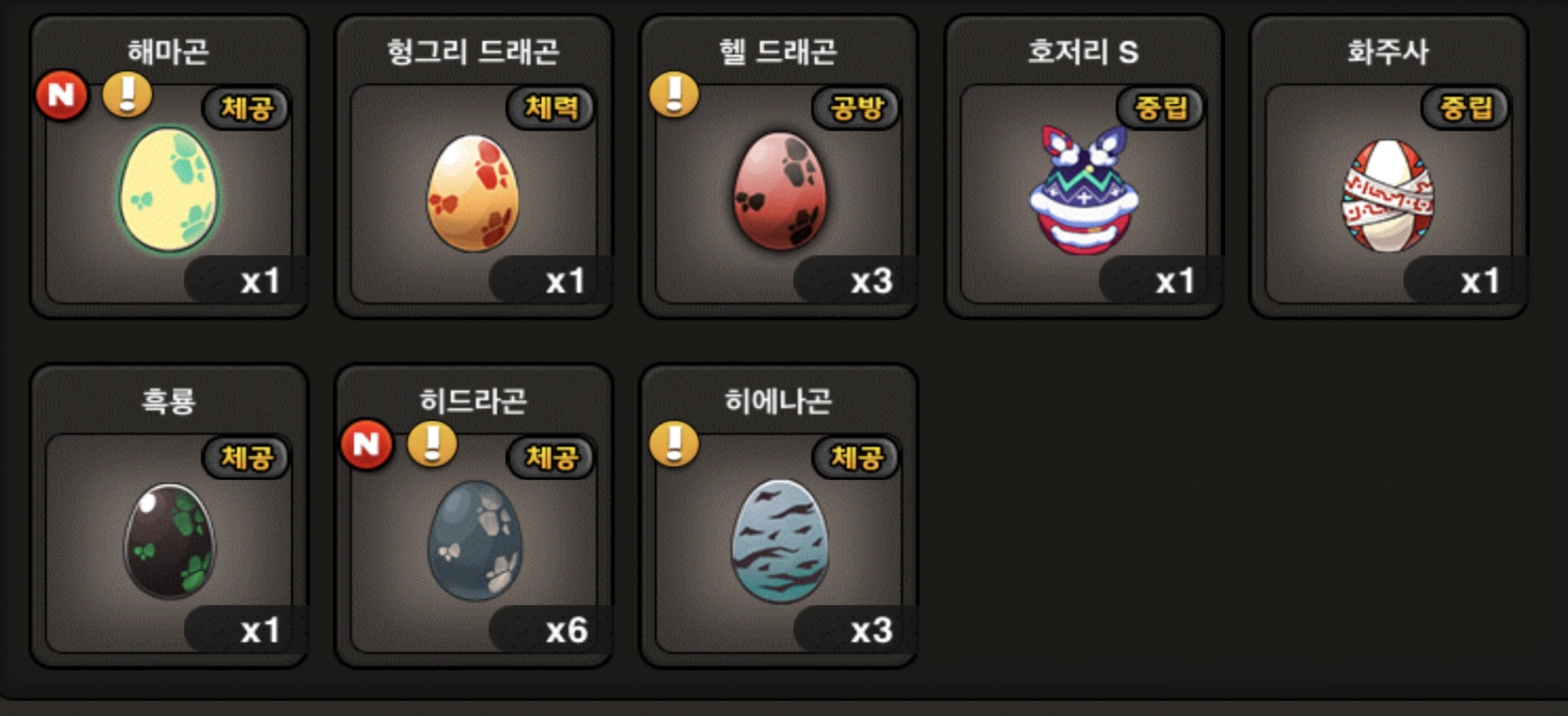Click the red N badge on 해마곤

coord(62,95)
